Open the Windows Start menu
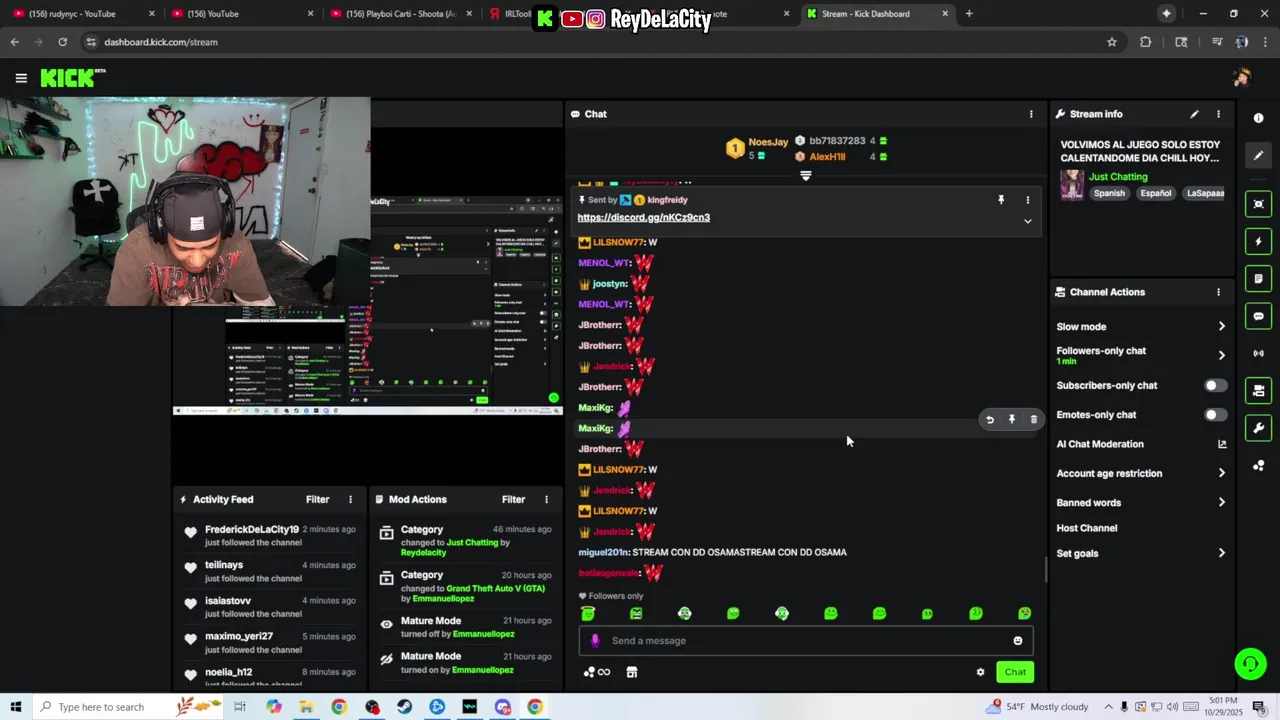1280x720 pixels. [16, 707]
